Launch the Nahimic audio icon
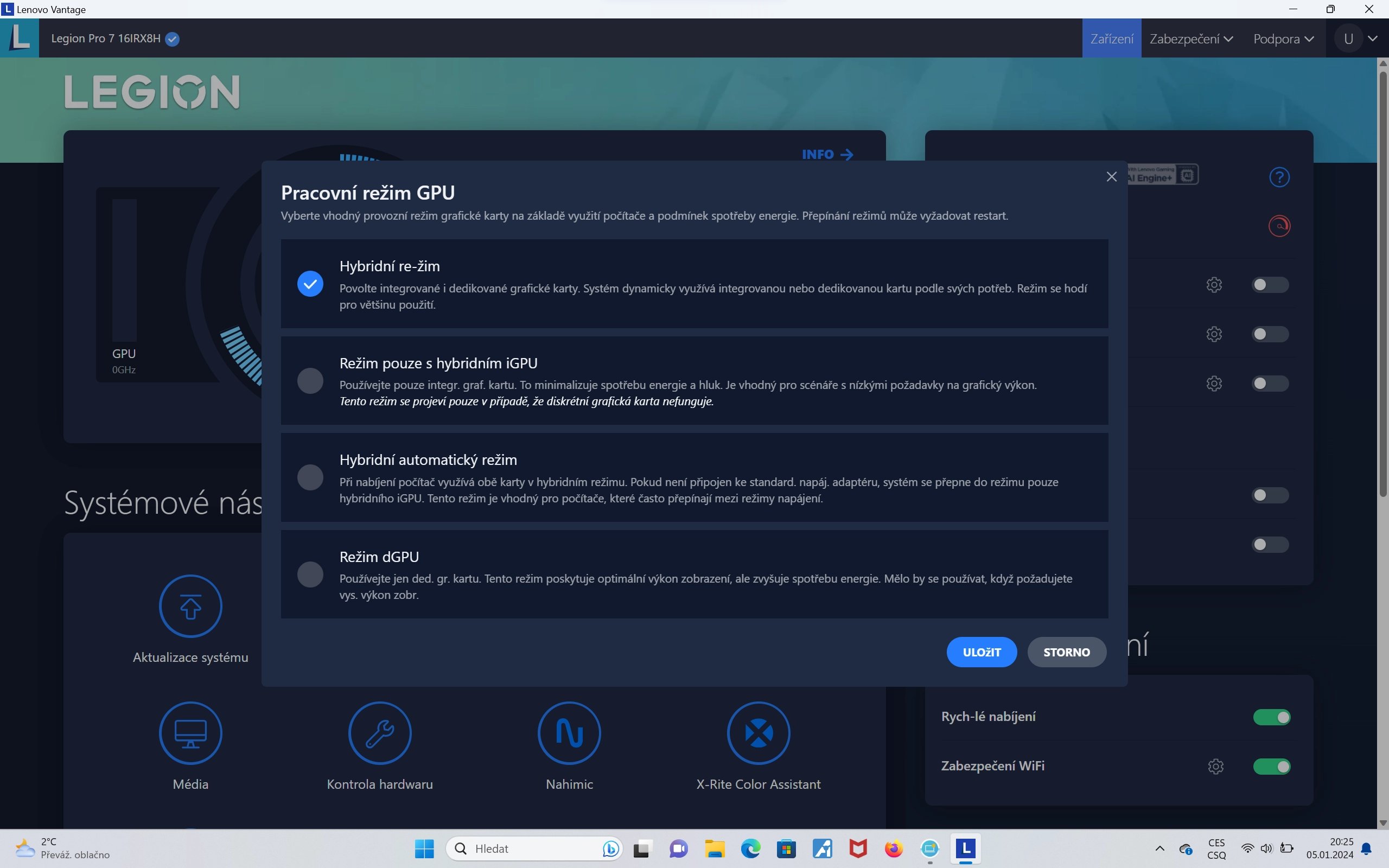This screenshot has width=1389, height=868. click(x=569, y=733)
